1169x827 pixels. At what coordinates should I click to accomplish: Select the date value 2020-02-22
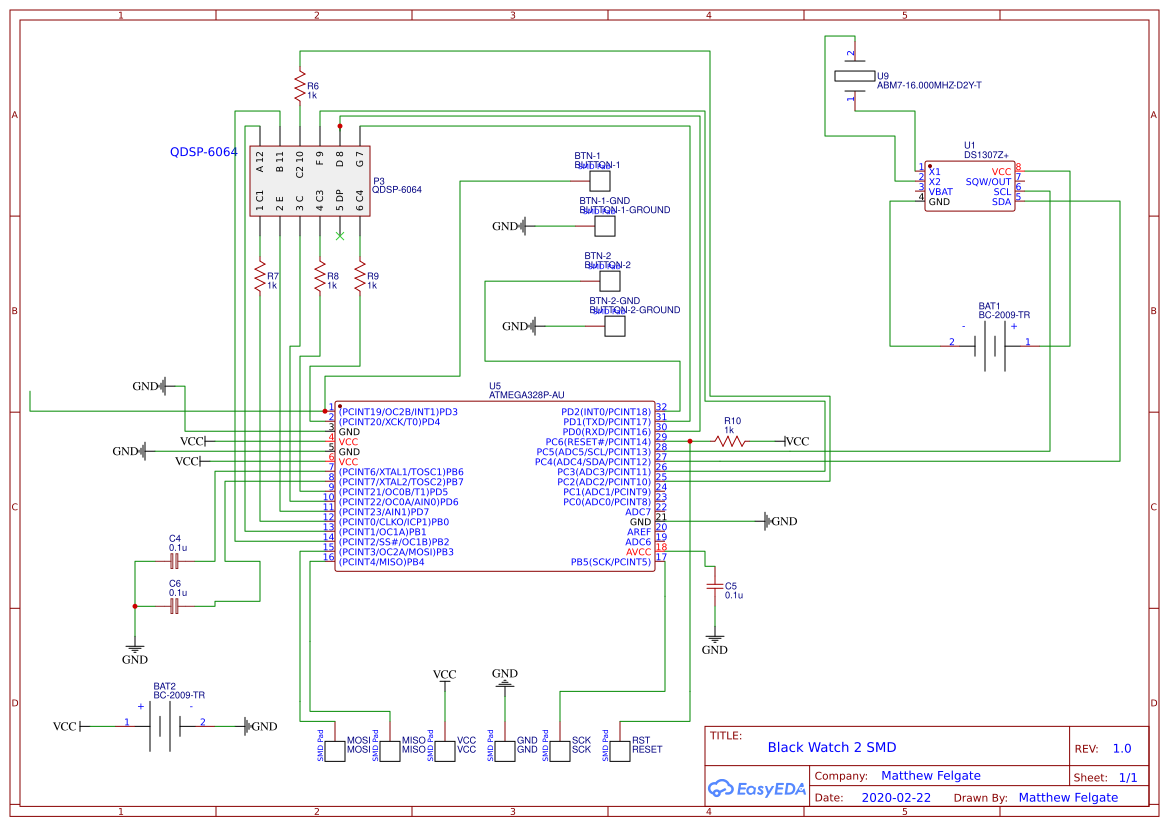coord(895,798)
